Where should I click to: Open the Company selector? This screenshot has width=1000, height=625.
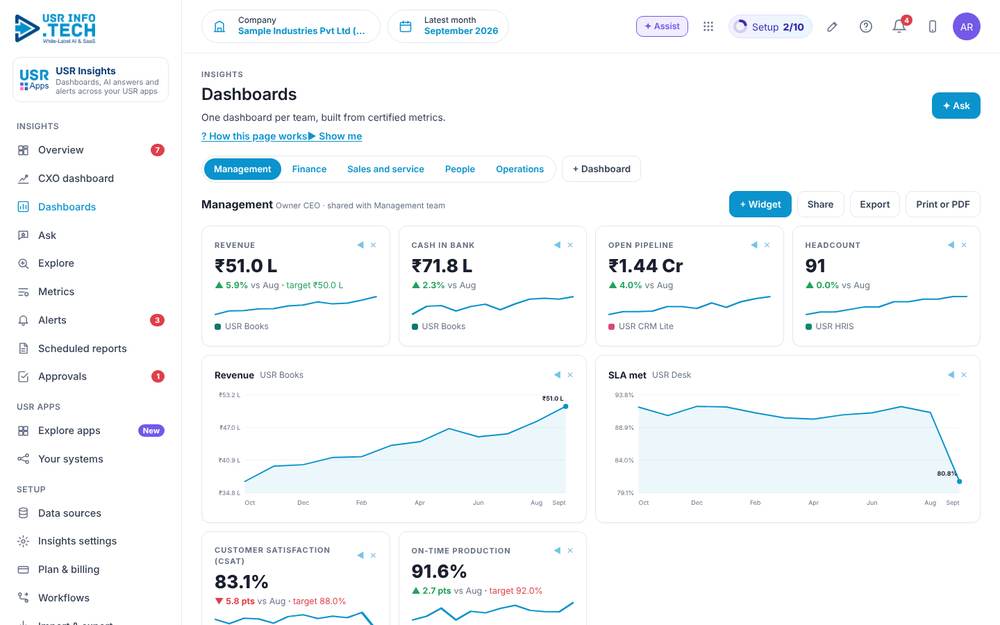point(291,26)
